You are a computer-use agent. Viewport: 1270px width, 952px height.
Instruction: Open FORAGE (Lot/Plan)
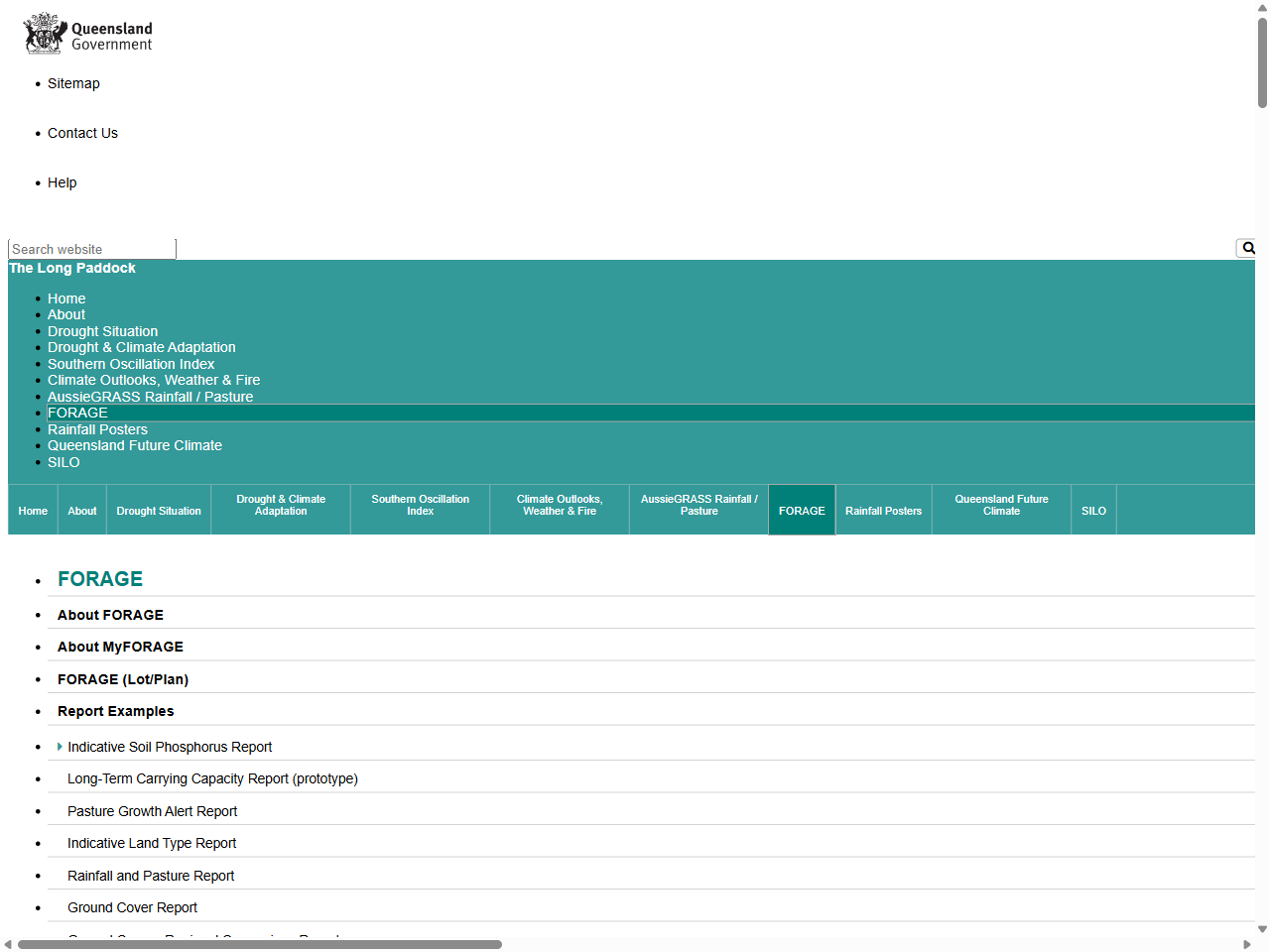(123, 678)
